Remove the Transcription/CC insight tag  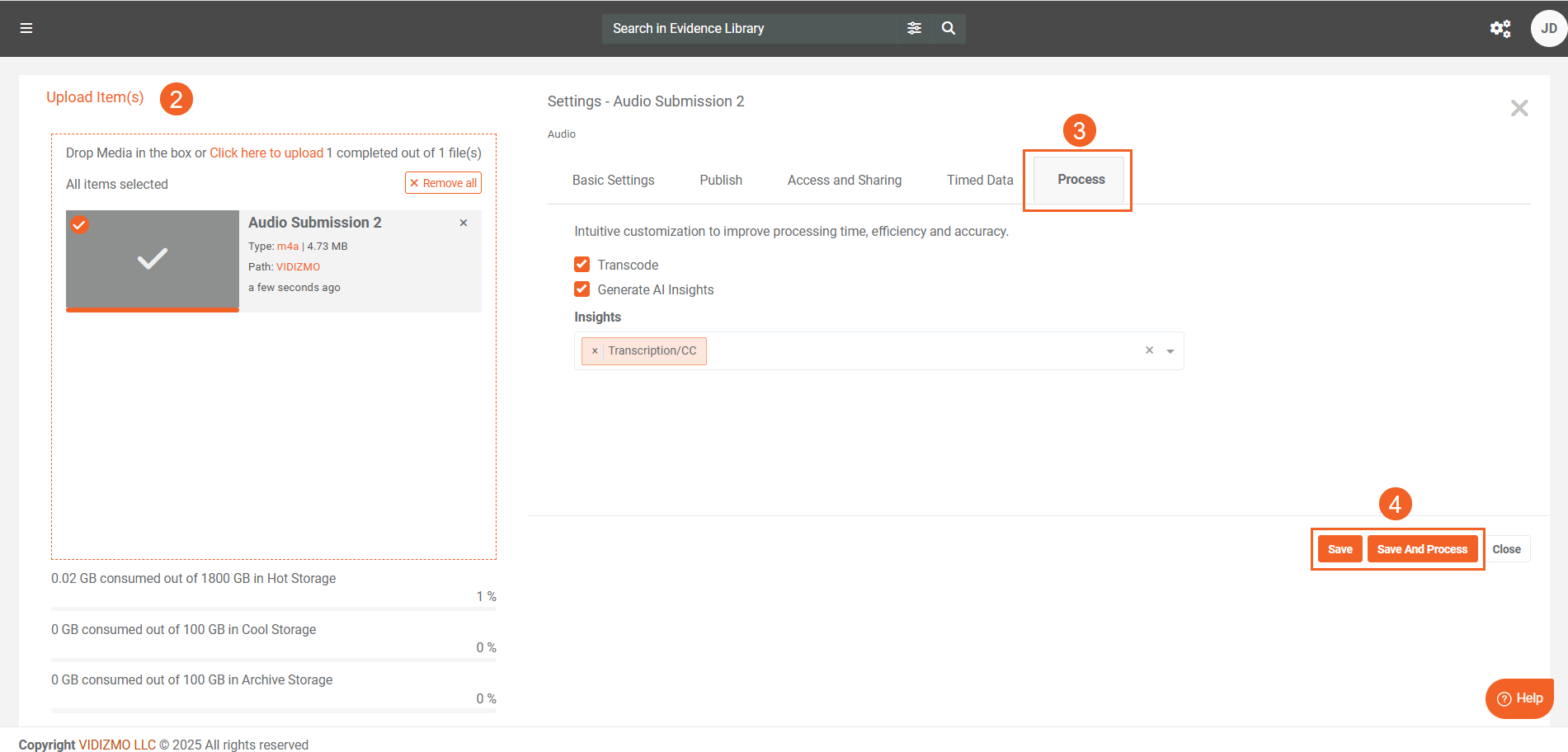pos(595,351)
